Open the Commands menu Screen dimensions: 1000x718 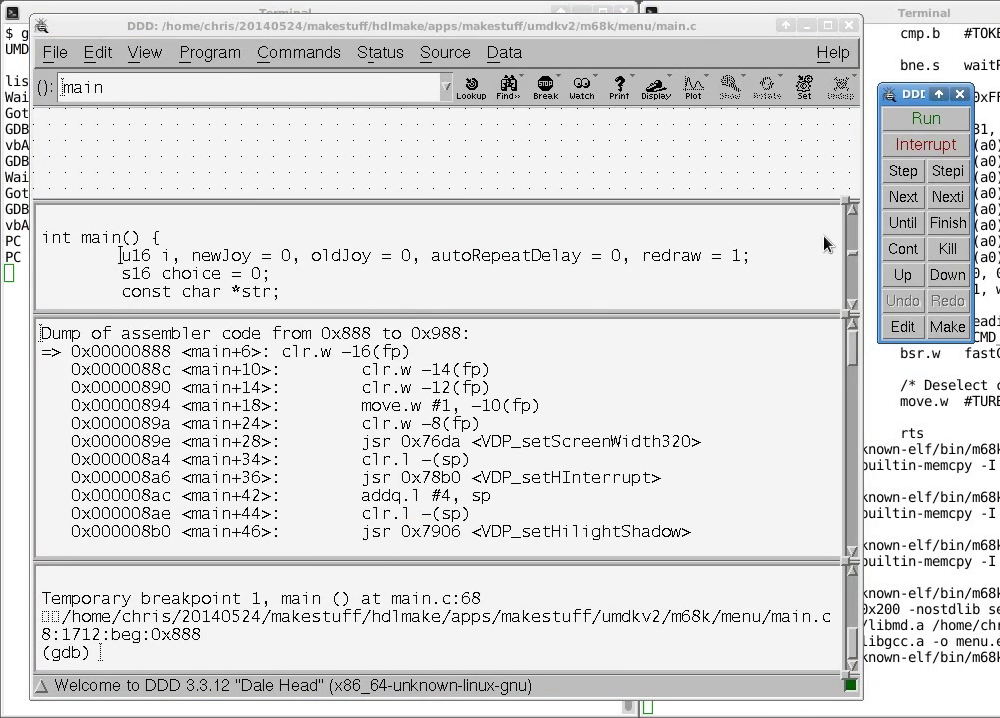(x=298, y=52)
